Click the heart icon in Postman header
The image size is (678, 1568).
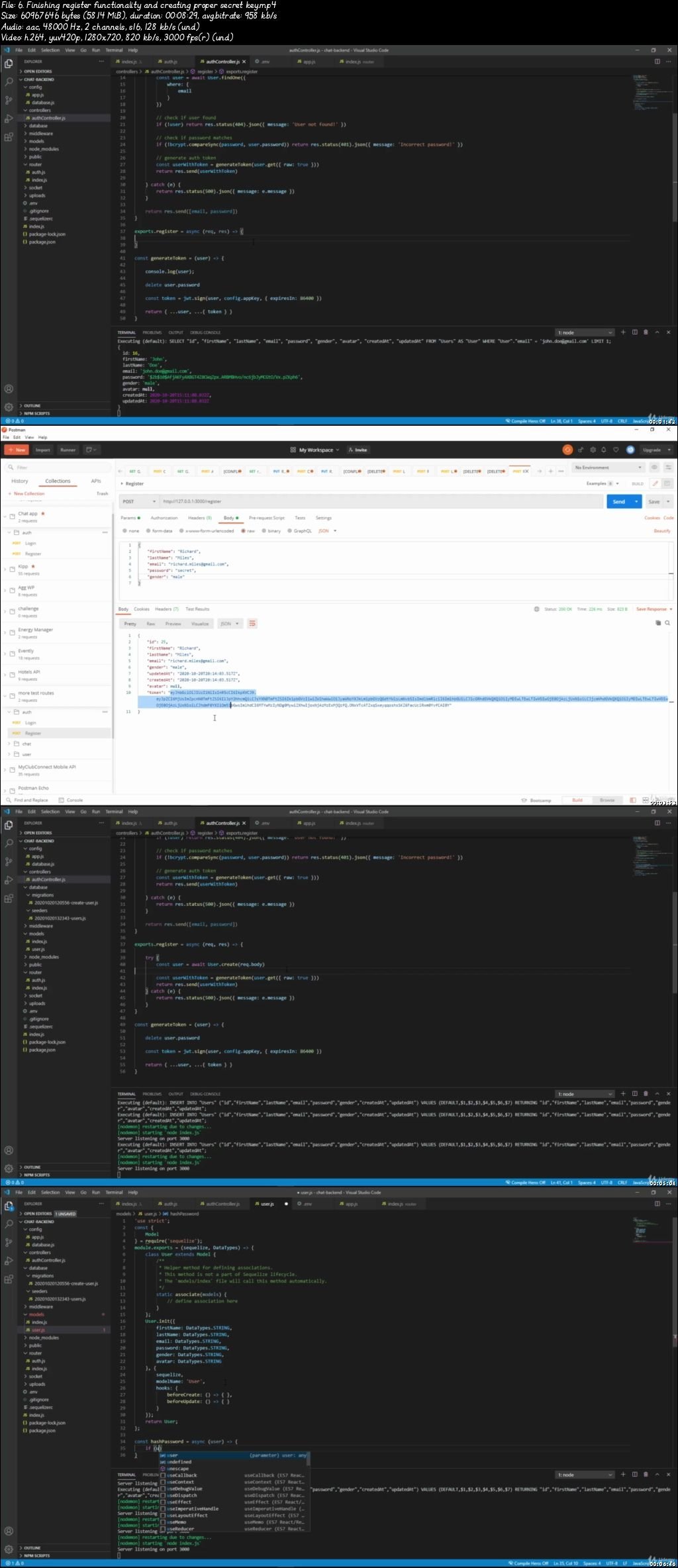(x=616, y=450)
